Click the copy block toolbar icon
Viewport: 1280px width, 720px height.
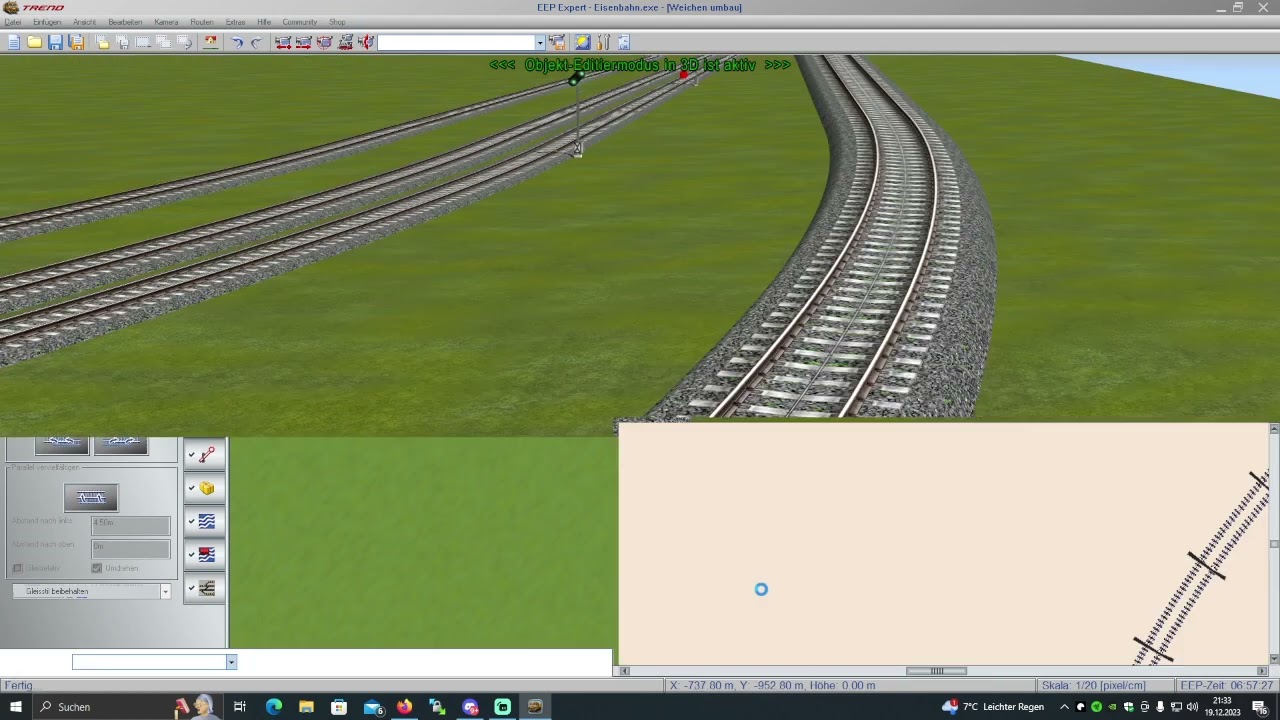pyautogui.click(x=102, y=42)
